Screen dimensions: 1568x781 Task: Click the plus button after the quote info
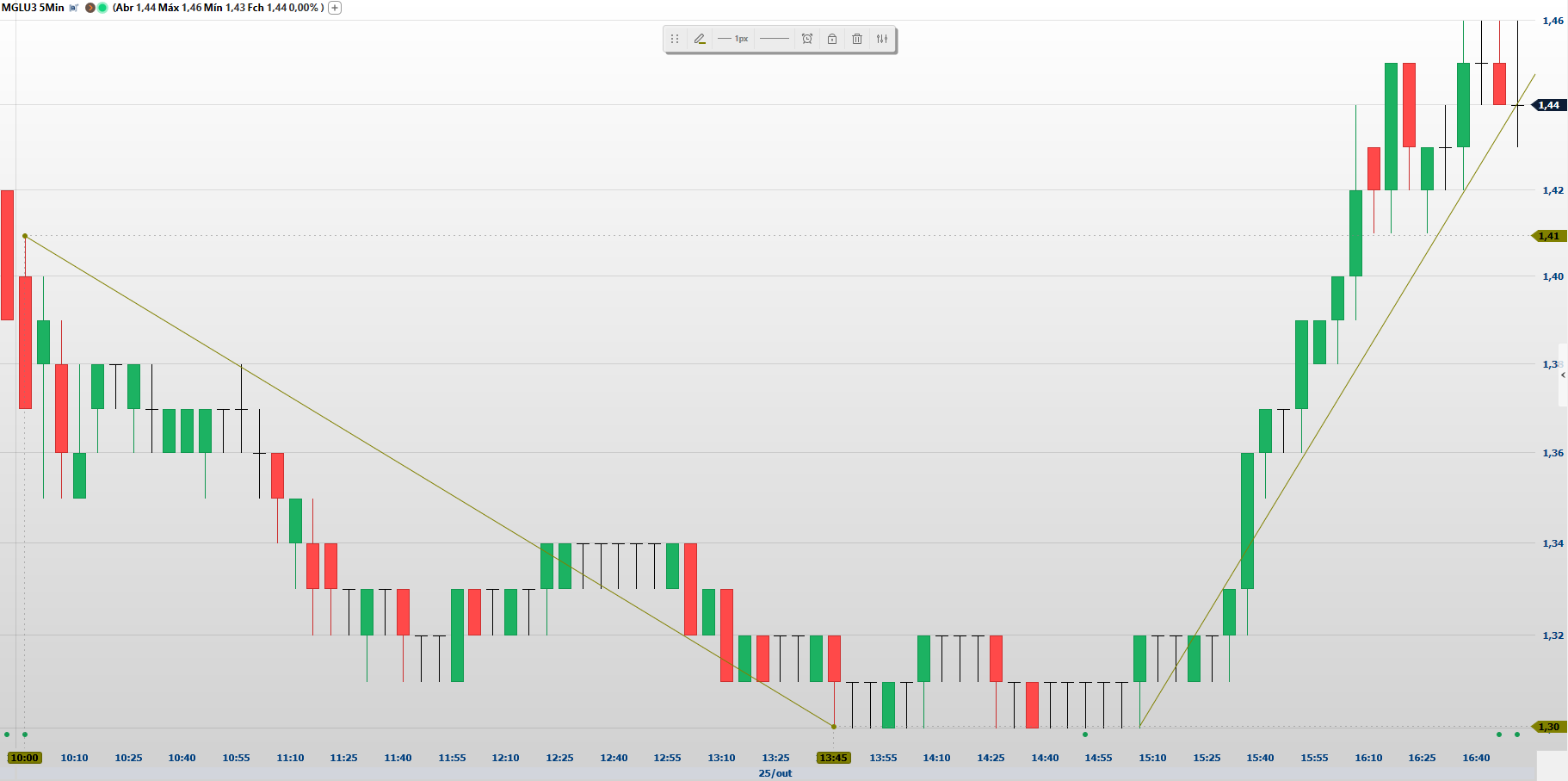pyautogui.click(x=335, y=8)
